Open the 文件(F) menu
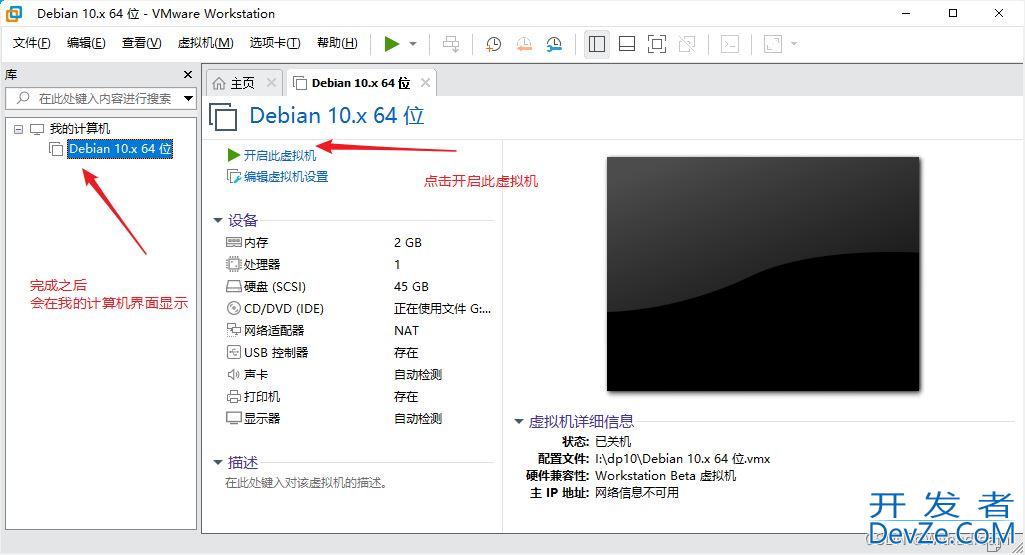Viewport: 1025px width, 555px height. coord(31,43)
